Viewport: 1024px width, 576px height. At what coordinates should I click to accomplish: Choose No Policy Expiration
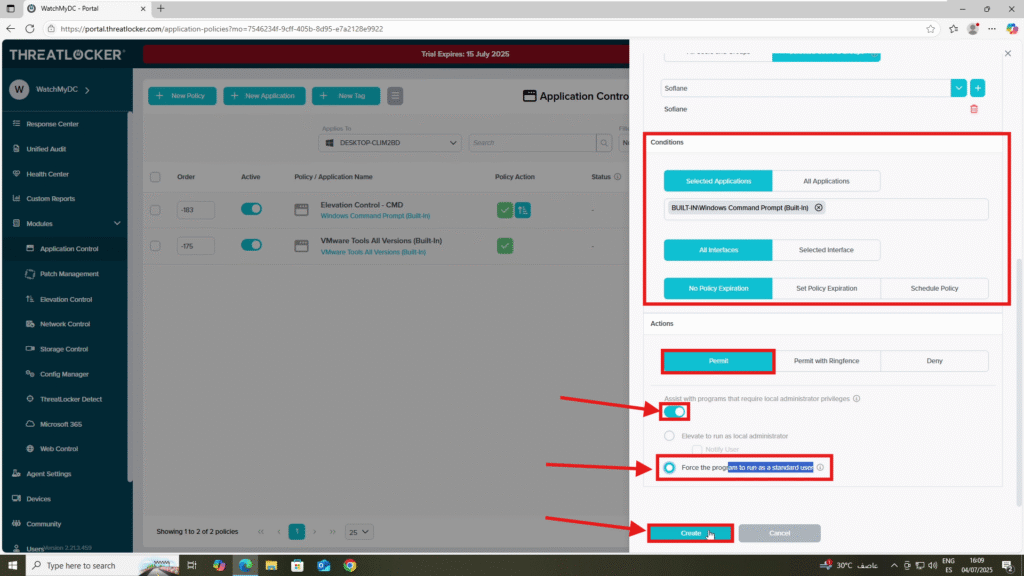pos(718,289)
